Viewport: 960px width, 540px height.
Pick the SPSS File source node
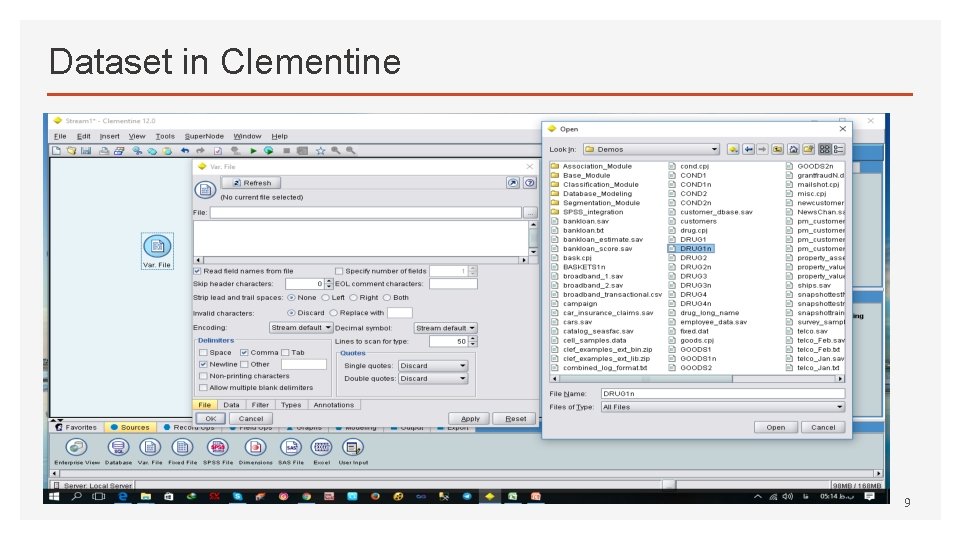[218, 452]
